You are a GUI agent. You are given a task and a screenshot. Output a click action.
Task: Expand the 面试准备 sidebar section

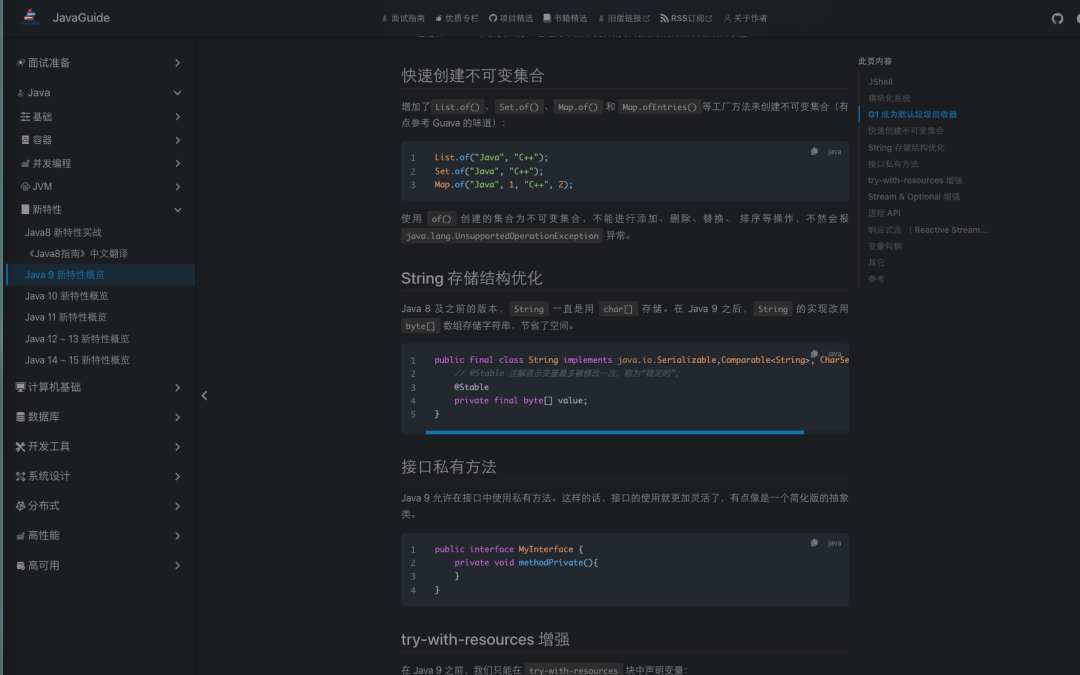(100, 63)
